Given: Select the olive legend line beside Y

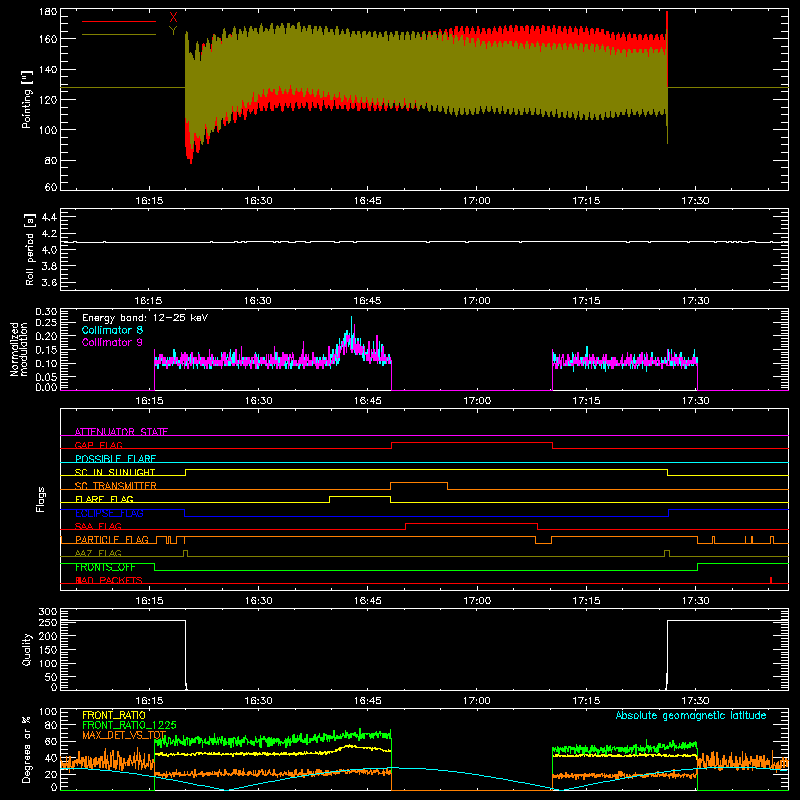Looking at the screenshot, I should pos(119,34).
